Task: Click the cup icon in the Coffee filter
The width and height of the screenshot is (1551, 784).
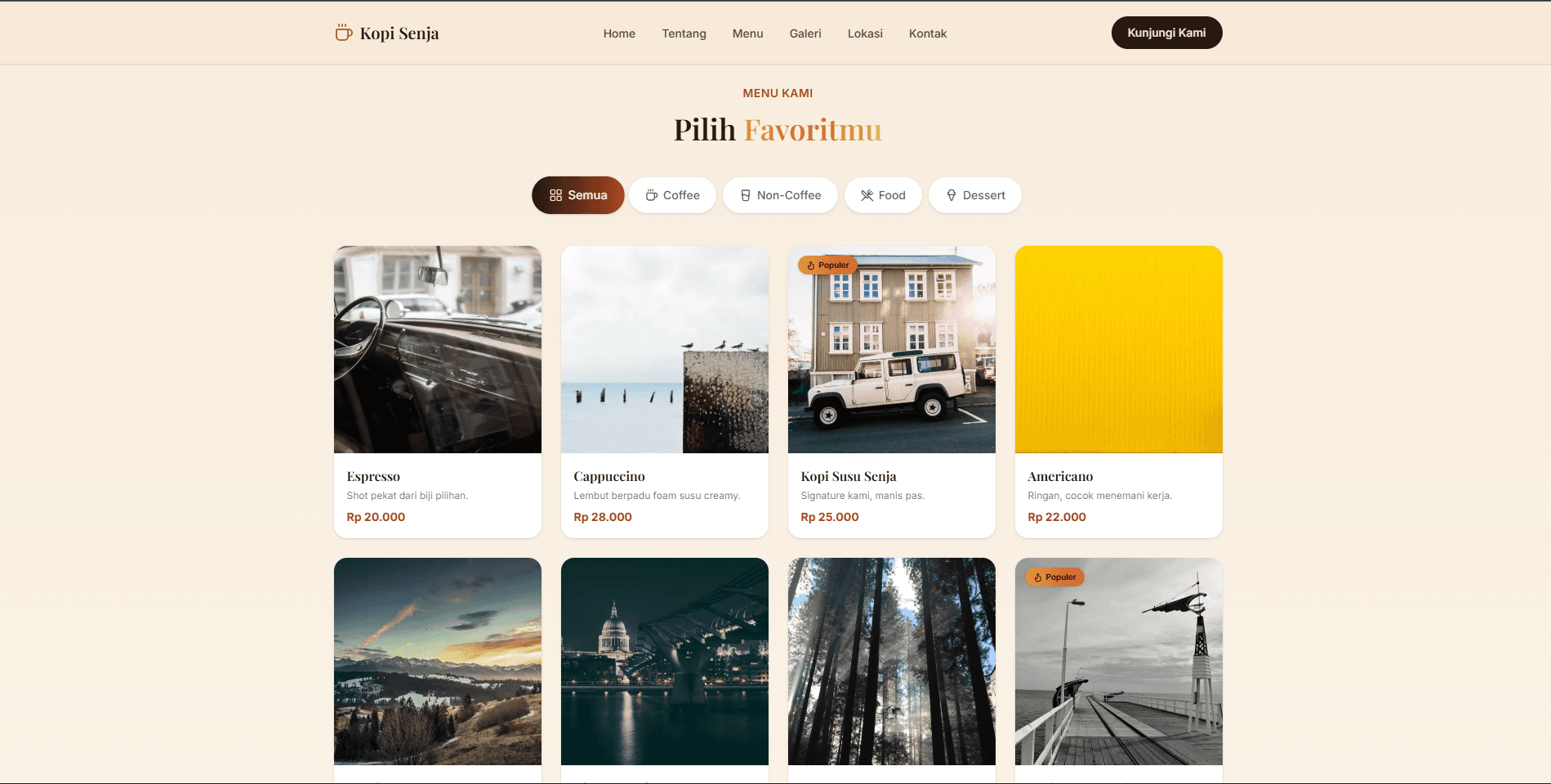Action: [651, 195]
